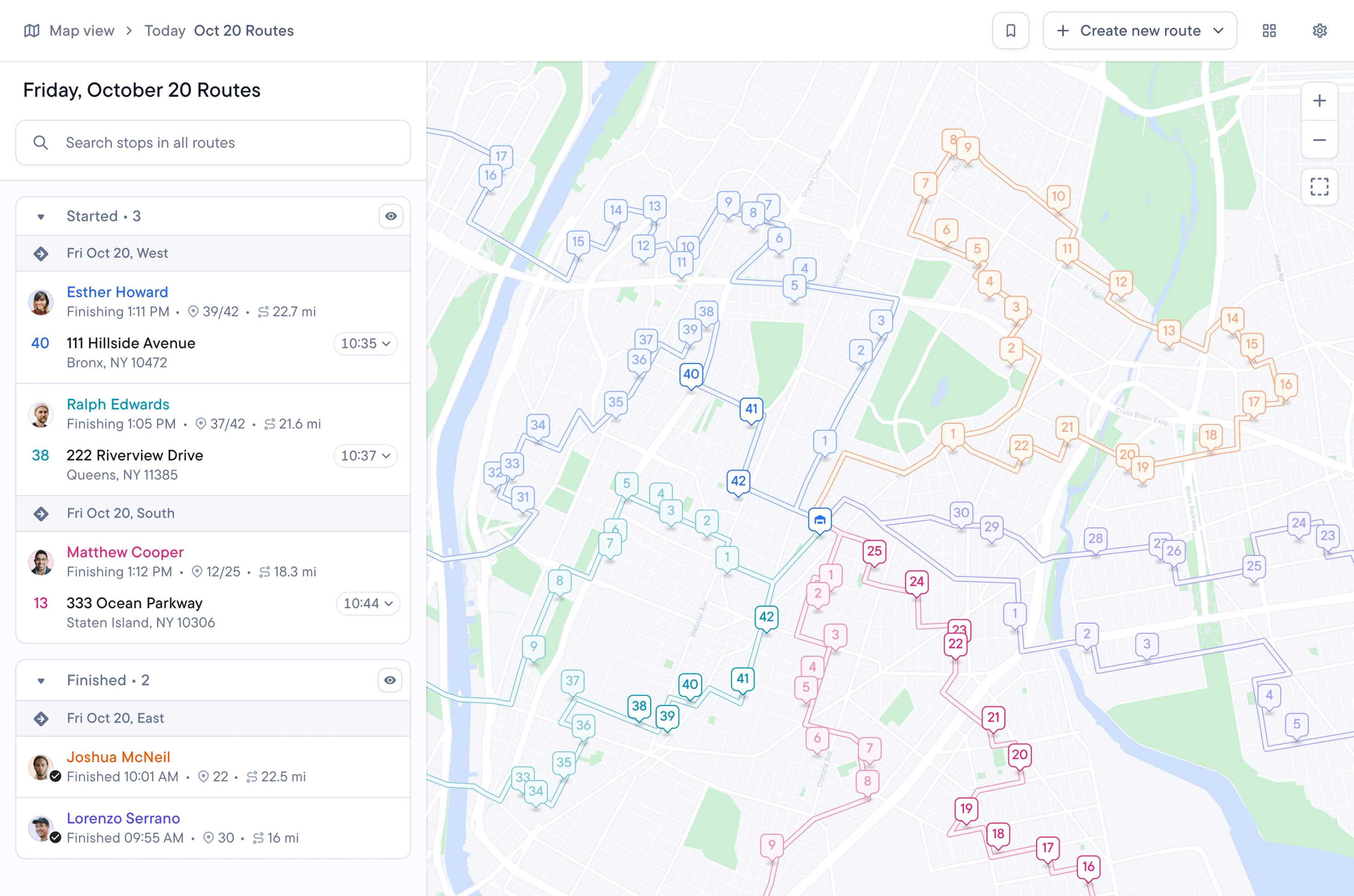Click the search magnifier icon
Image resolution: width=1354 pixels, height=896 pixels.
(x=41, y=143)
